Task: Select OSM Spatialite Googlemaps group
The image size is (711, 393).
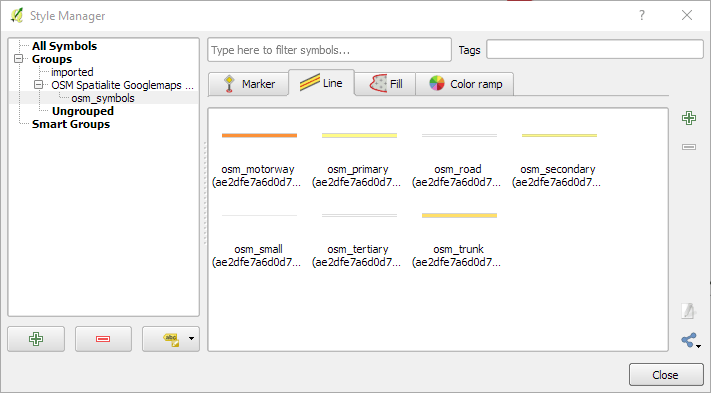Action: (122, 85)
